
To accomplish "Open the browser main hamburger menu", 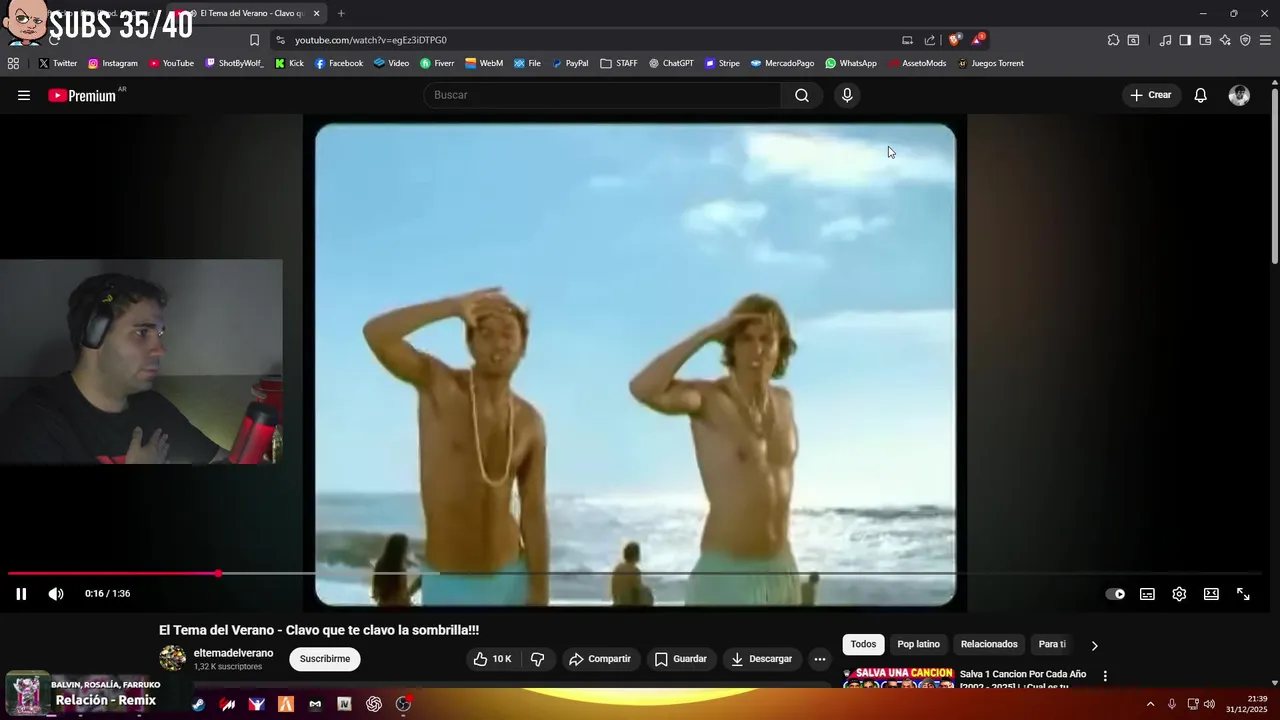I will [1266, 40].
